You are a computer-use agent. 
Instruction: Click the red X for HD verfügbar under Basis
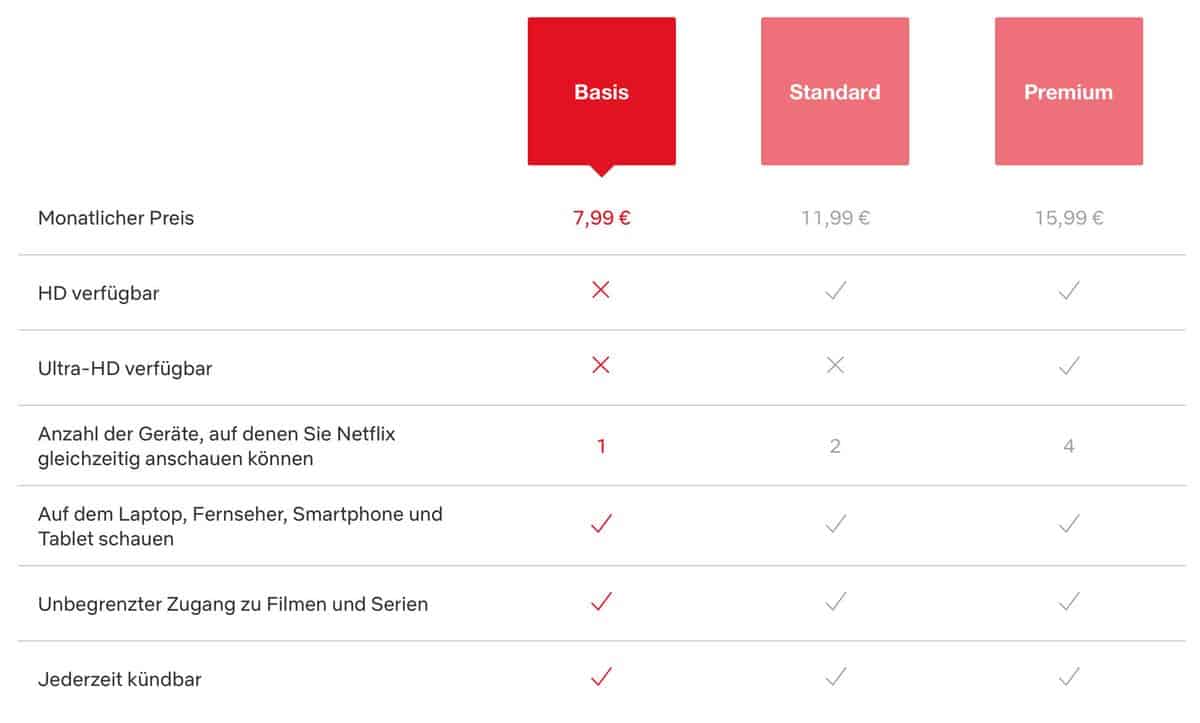coord(601,290)
